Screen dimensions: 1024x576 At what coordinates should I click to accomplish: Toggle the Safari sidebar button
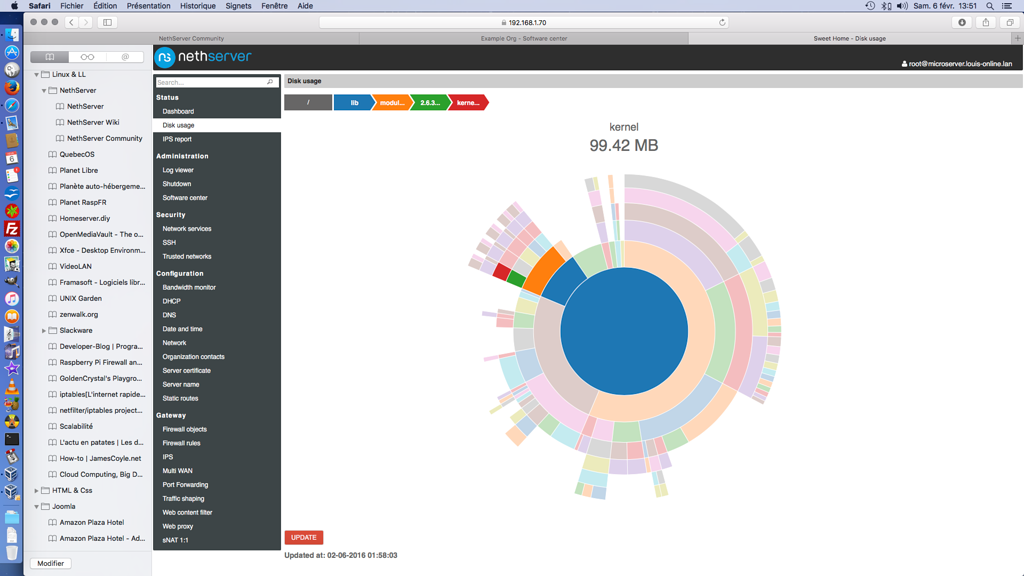coord(107,22)
